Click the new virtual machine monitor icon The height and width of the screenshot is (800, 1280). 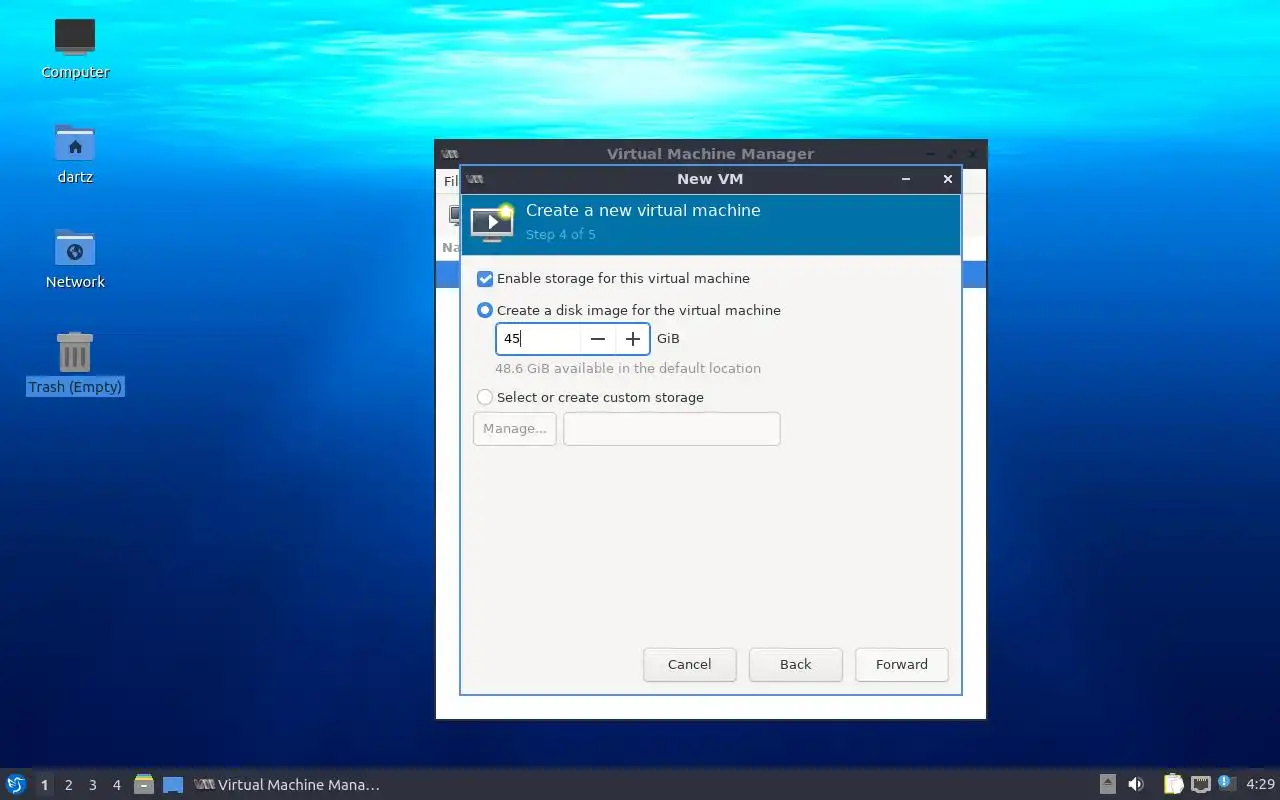tap(492, 222)
